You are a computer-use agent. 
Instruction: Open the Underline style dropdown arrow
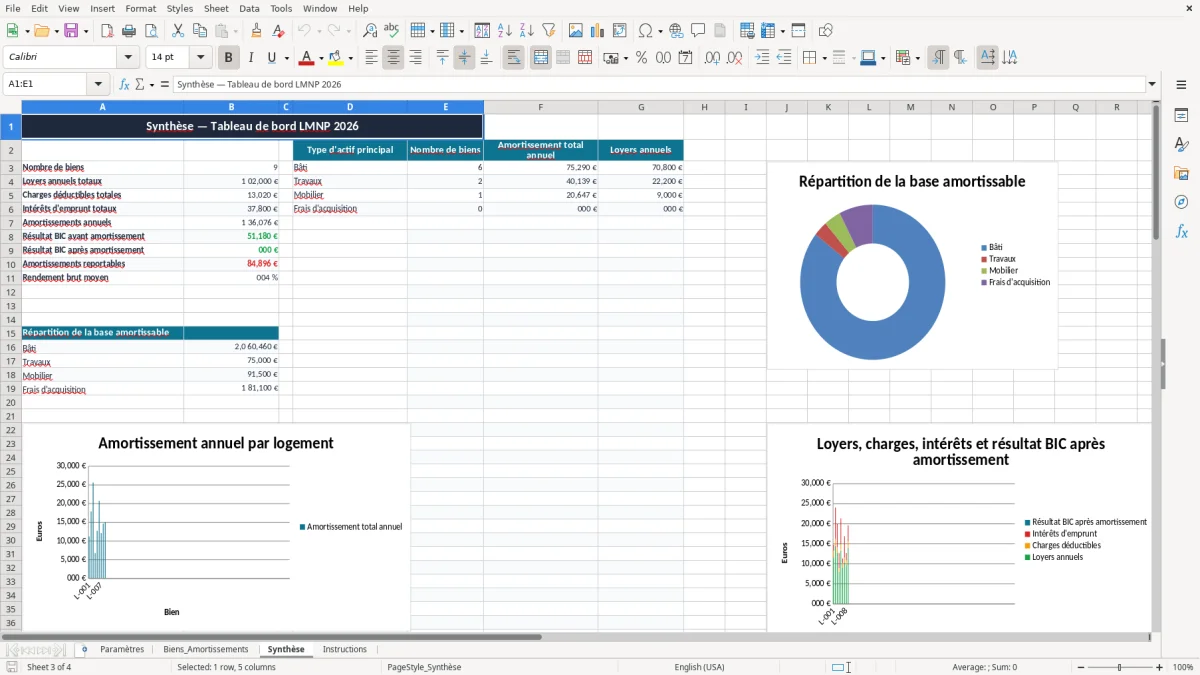pos(286,58)
